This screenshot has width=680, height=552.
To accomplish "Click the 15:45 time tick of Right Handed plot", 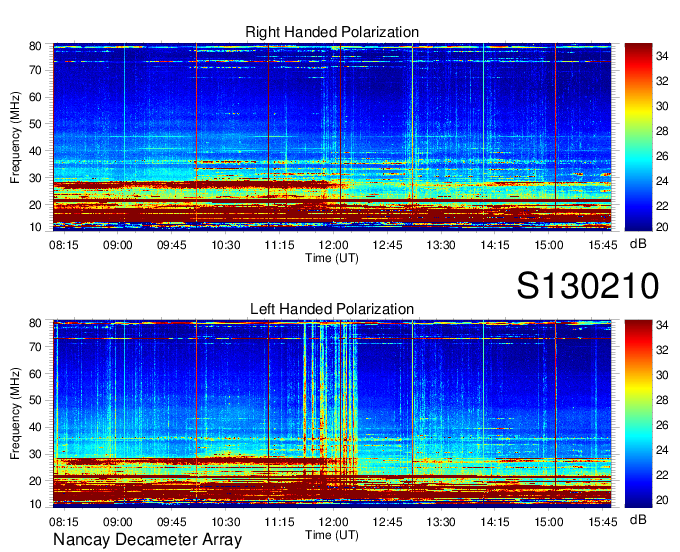I will pyautogui.click(x=603, y=245).
